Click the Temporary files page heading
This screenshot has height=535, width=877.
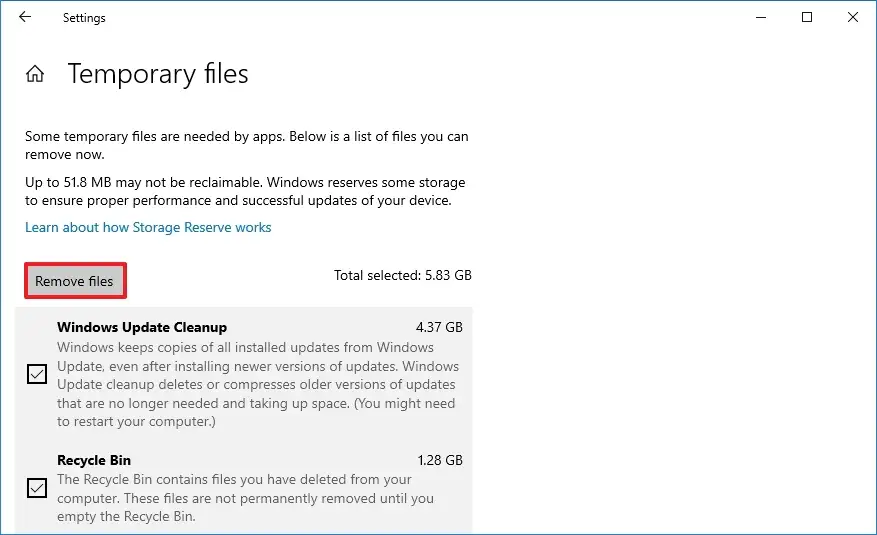click(x=158, y=74)
